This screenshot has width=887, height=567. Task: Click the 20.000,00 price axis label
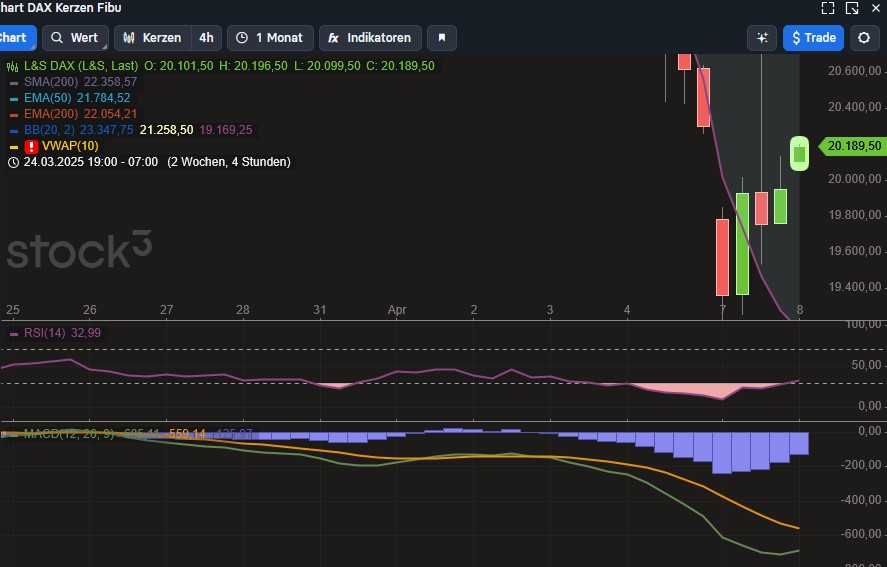pyautogui.click(x=855, y=179)
